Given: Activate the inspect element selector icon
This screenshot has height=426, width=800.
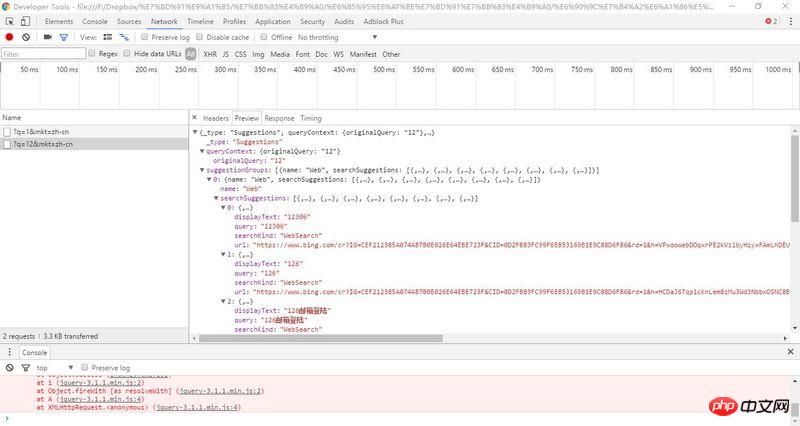Looking at the screenshot, I should pos(10,21).
